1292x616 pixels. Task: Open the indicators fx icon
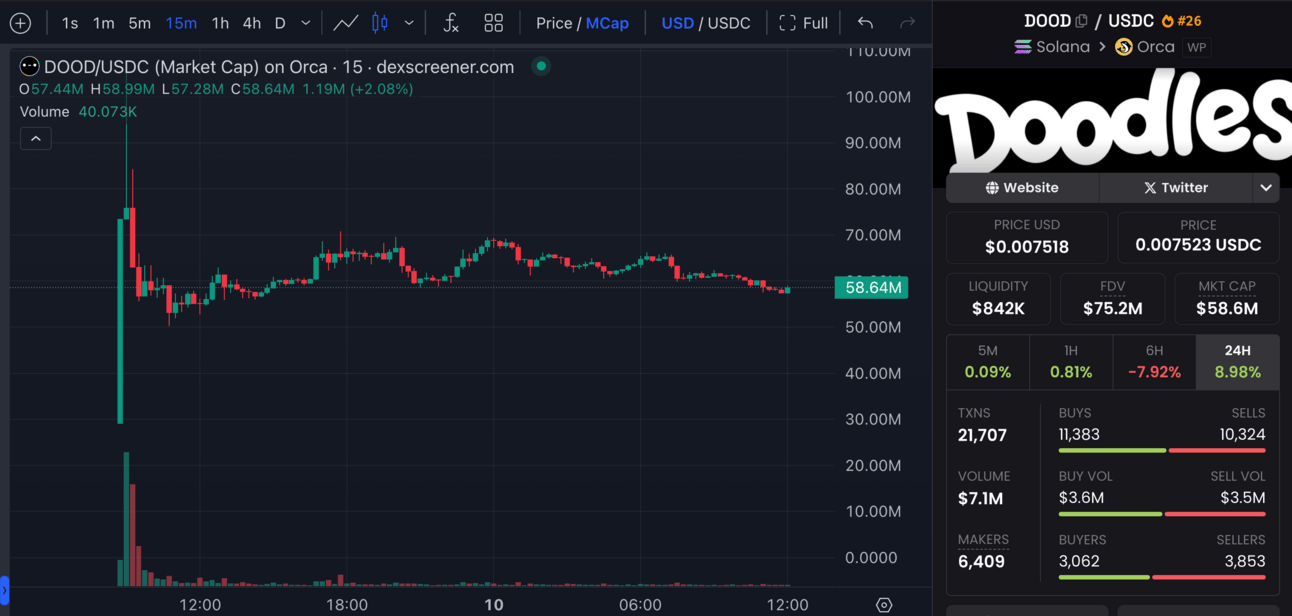(x=451, y=22)
